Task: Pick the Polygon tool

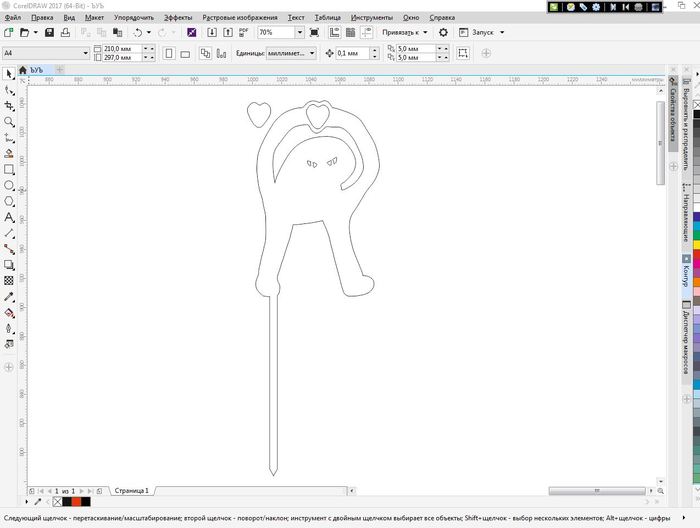Action: pos(9,201)
